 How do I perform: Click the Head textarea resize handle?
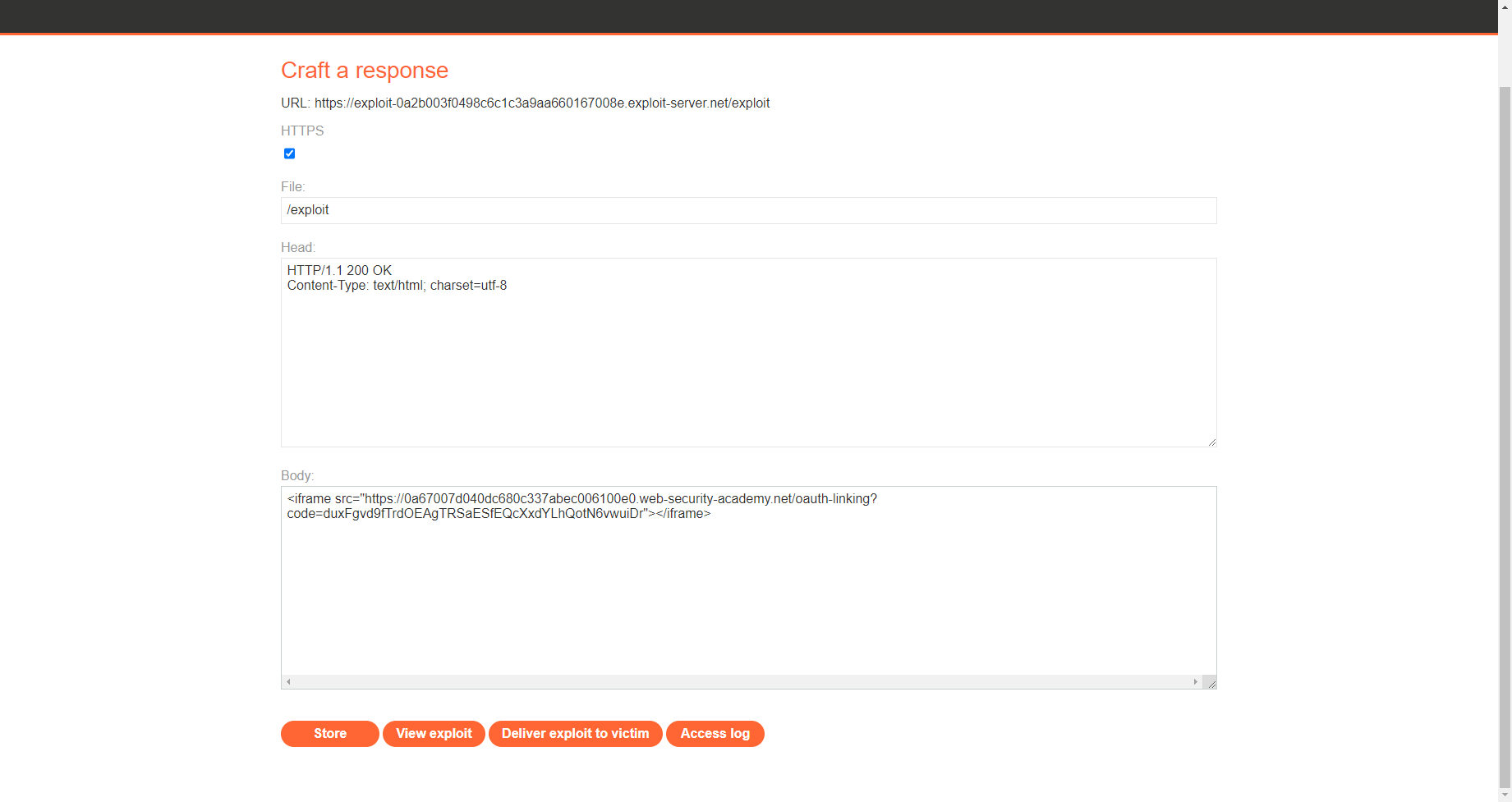pos(1211,441)
